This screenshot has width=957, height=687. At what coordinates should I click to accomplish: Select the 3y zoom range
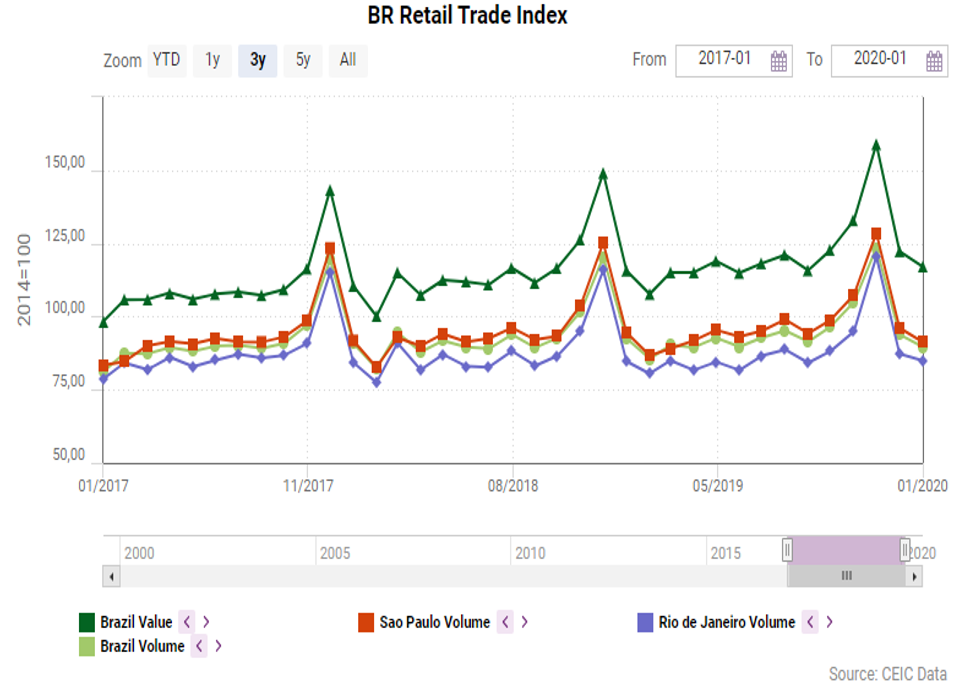pos(258,60)
